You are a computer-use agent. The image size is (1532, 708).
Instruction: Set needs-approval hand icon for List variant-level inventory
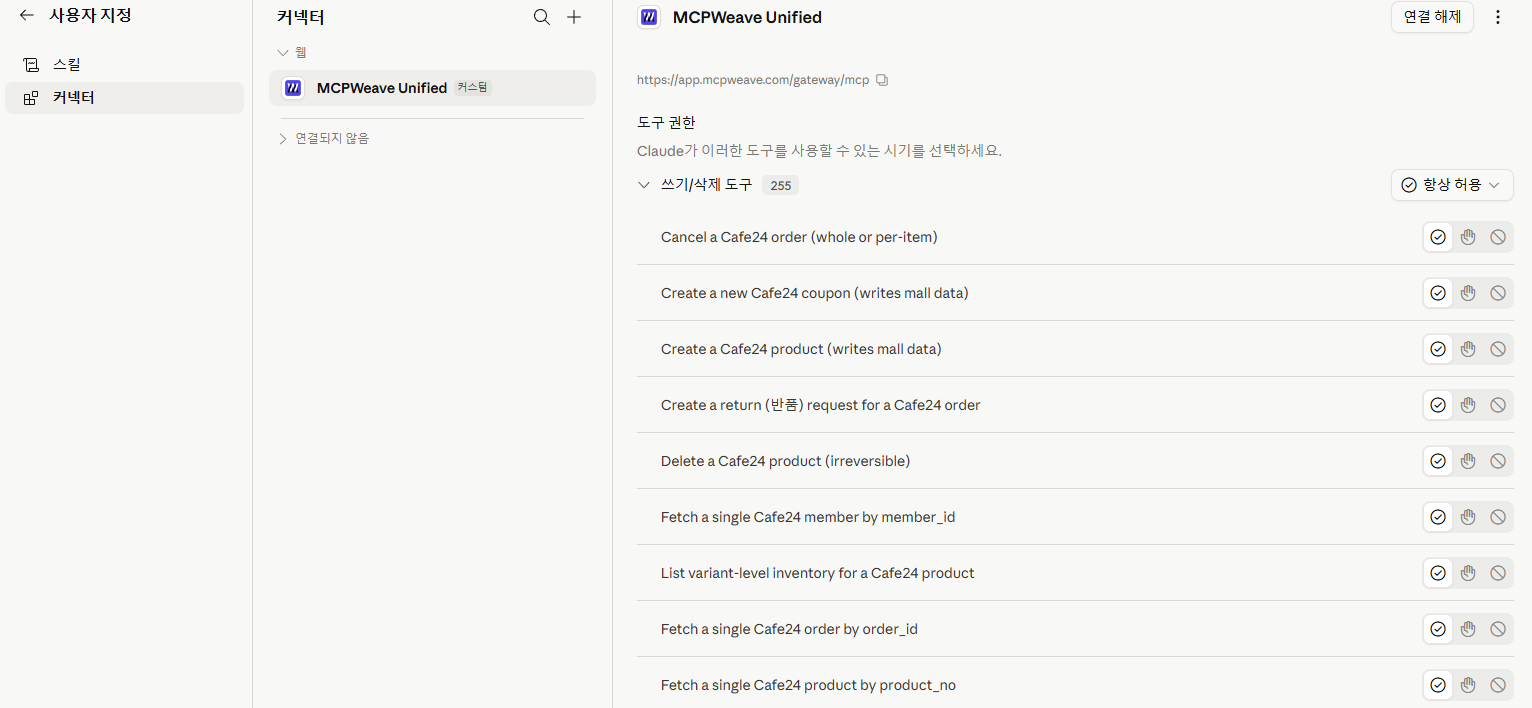[x=1468, y=573]
